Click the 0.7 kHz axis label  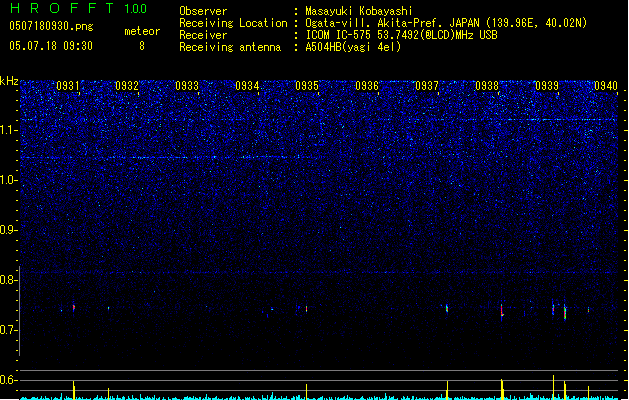click(x=8, y=330)
